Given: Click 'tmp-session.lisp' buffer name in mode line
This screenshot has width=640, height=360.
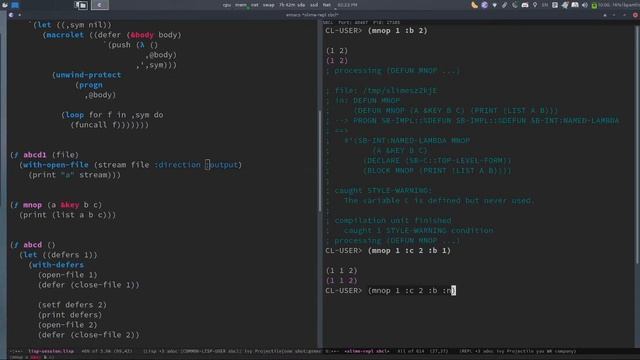Looking at the screenshot, I should click(51, 351).
